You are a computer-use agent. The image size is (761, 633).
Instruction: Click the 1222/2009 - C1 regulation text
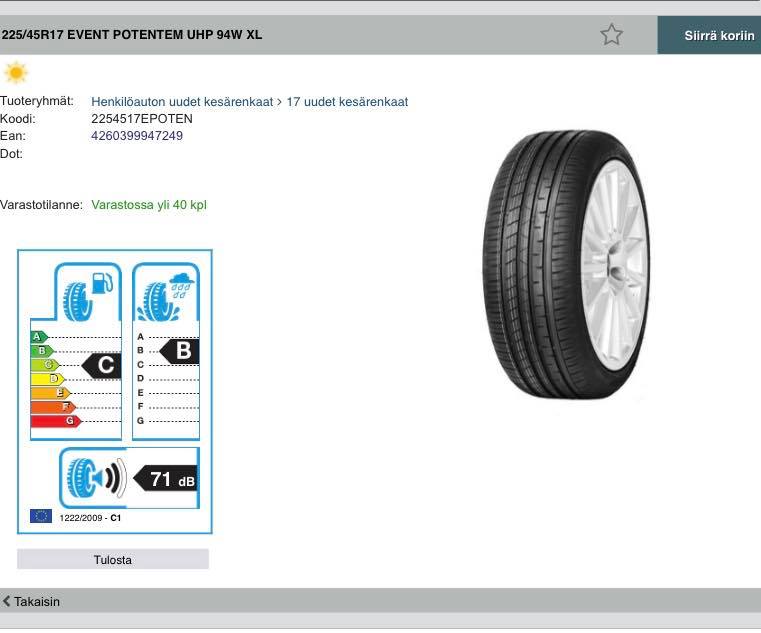[90, 518]
